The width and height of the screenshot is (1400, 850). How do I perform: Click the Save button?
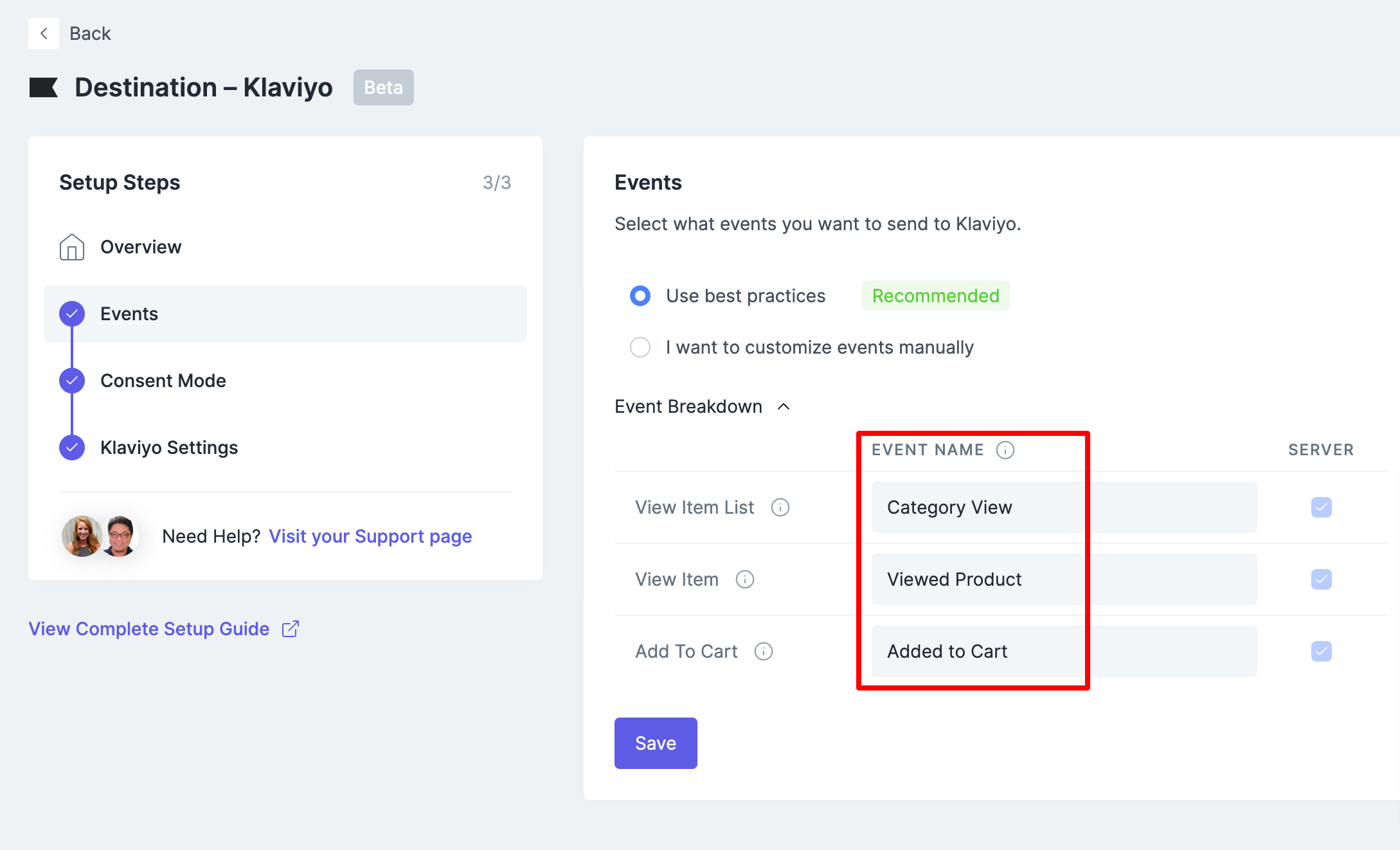click(x=655, y=743)
